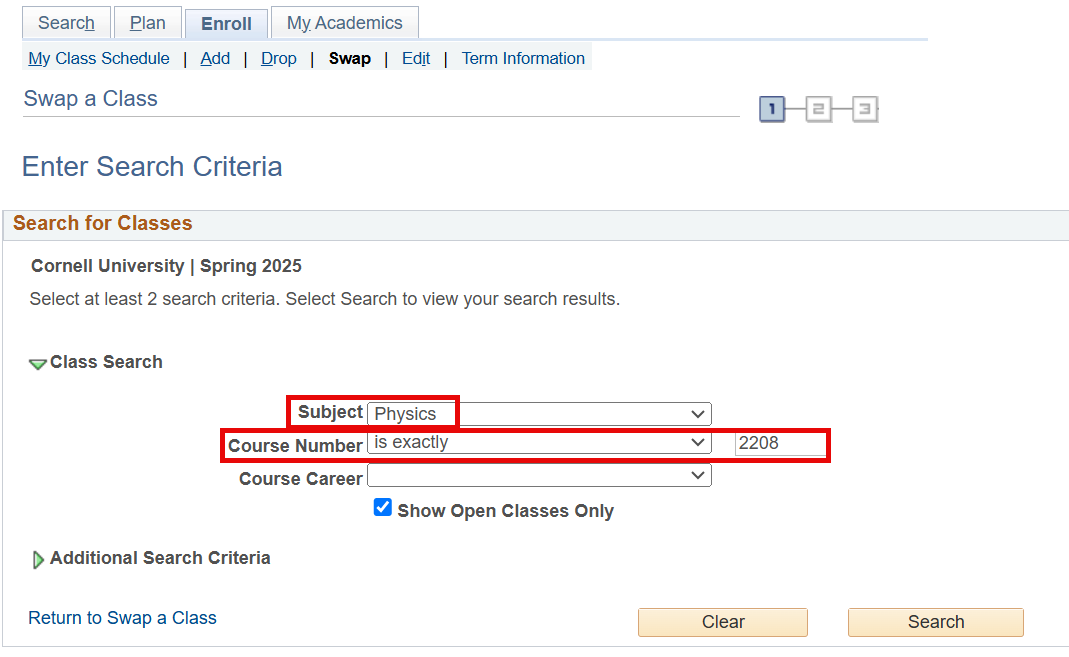
Task: Click the course number field containing 2208
Action: click(780, 444)
